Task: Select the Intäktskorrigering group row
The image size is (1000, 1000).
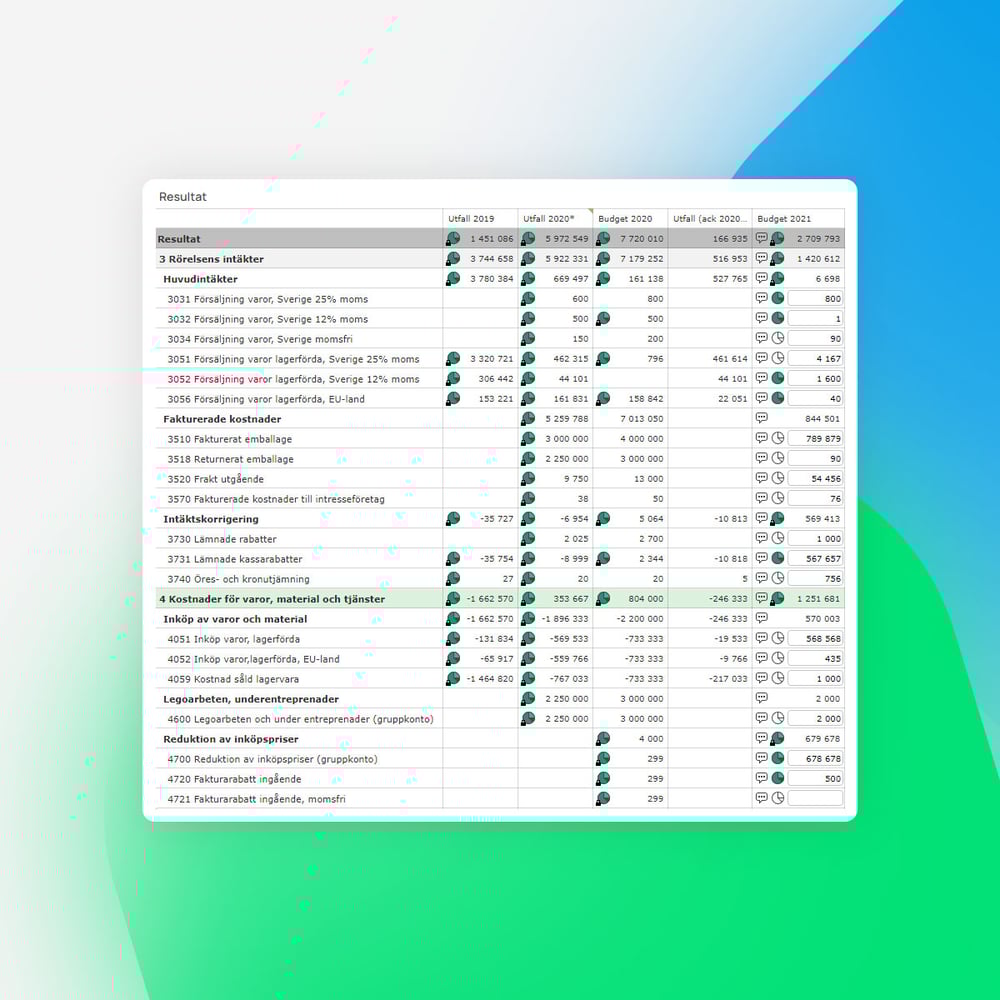Action: click(211, 519)
